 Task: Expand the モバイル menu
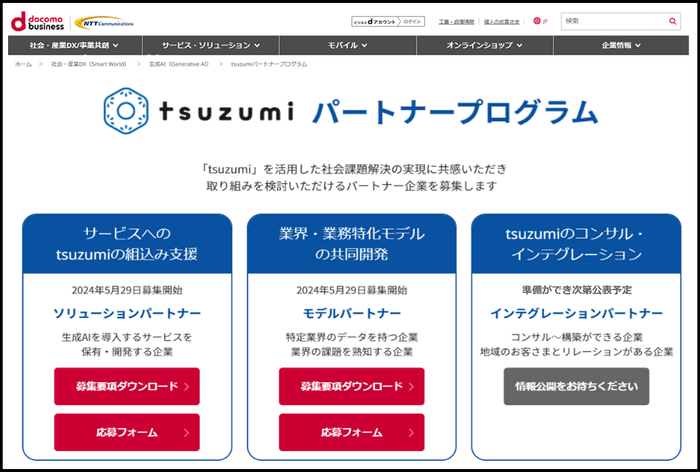(x=348, y=45)
